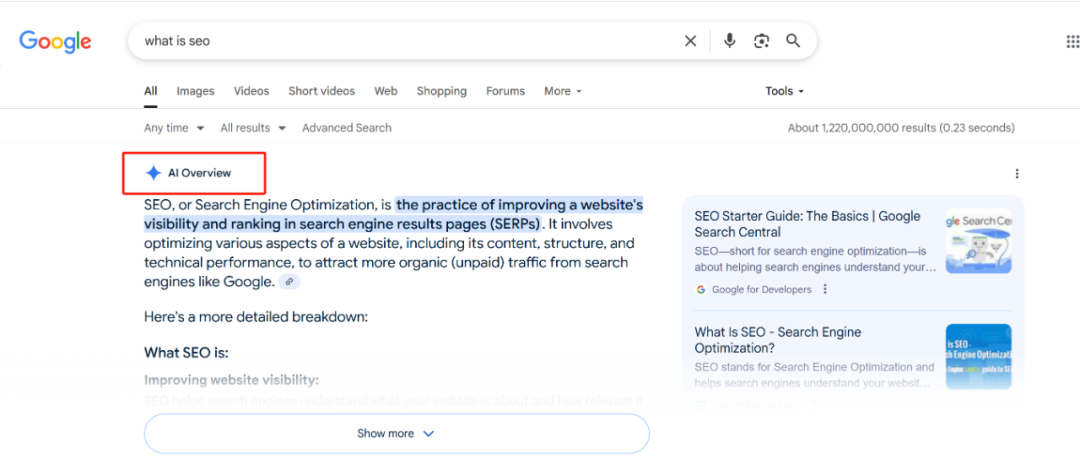
Task: Click the 'Google for Developers' source name
Action: 762,289
